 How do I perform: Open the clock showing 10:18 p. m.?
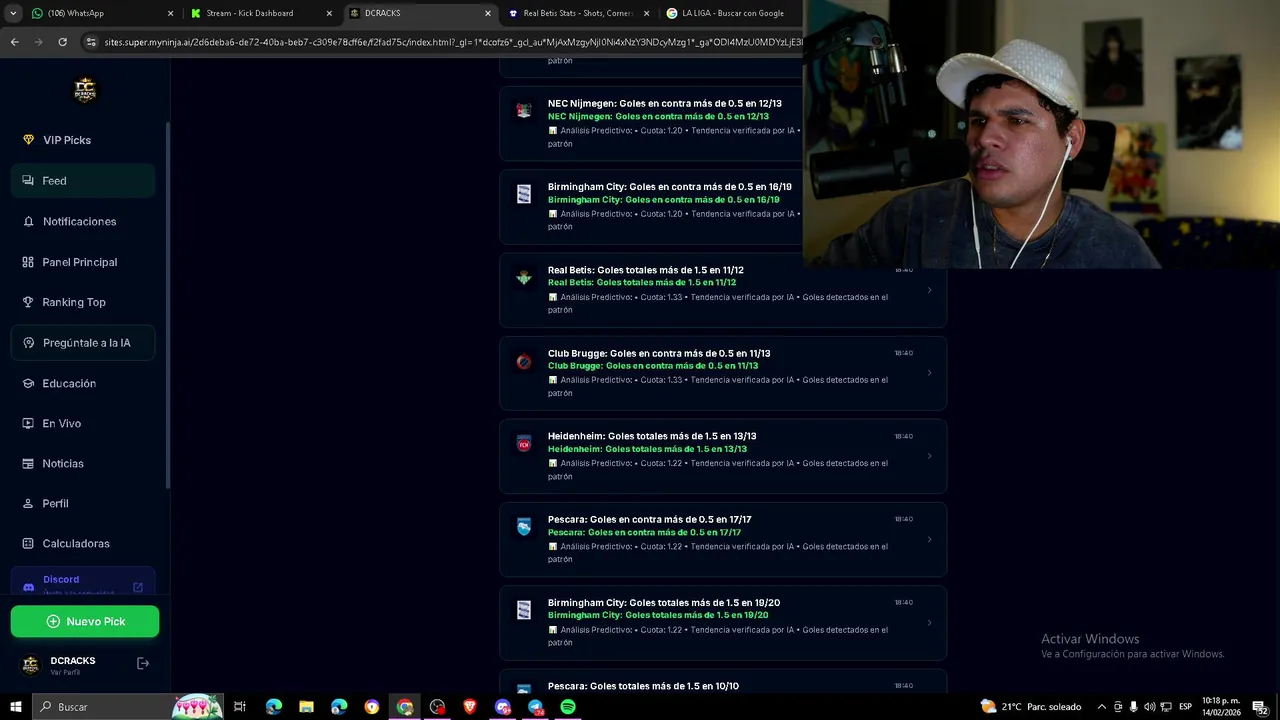pyautogui.click(x=1221, y=706)
